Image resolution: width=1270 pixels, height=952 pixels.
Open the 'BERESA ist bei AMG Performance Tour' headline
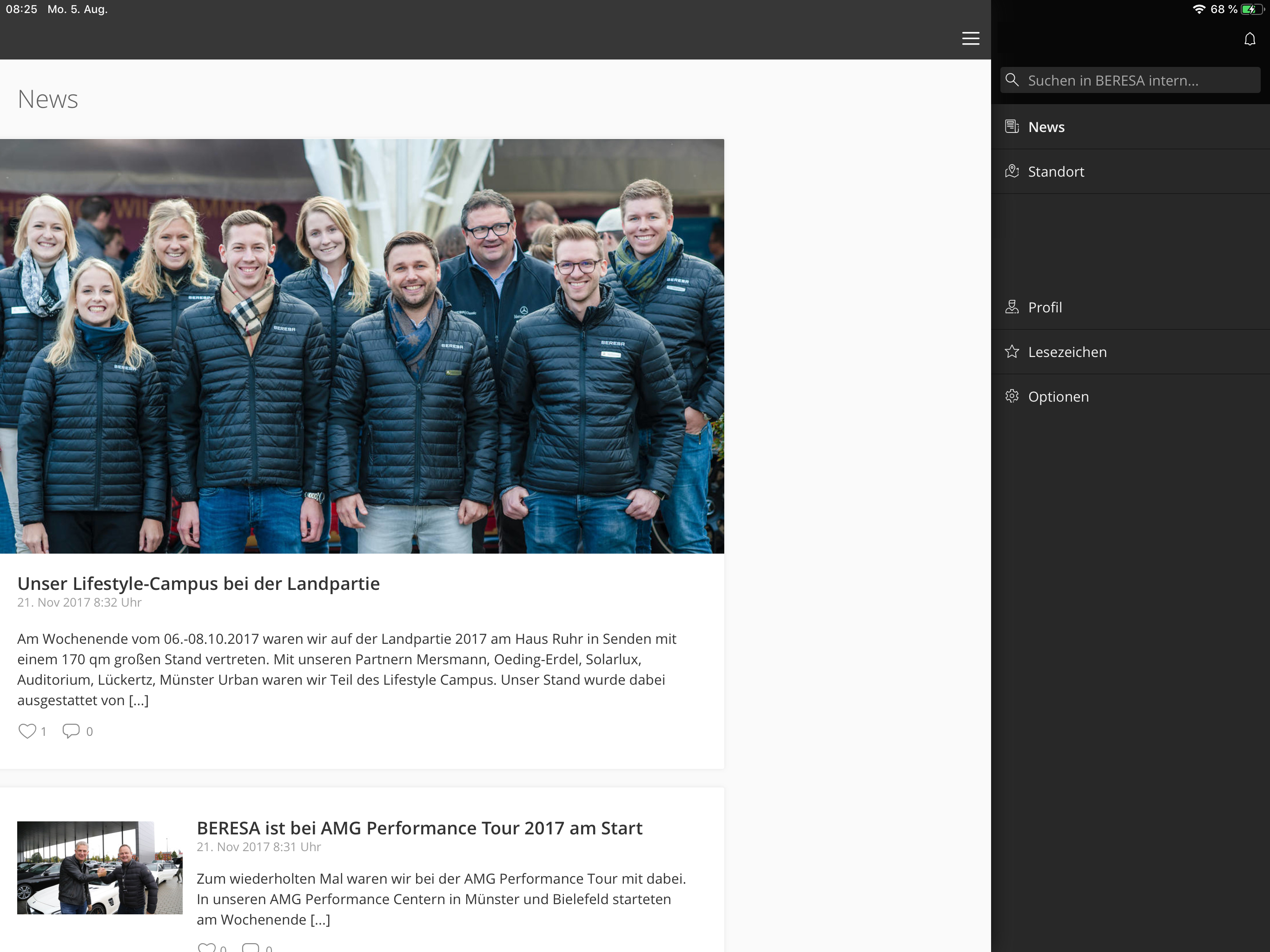(x=419, y=828)
